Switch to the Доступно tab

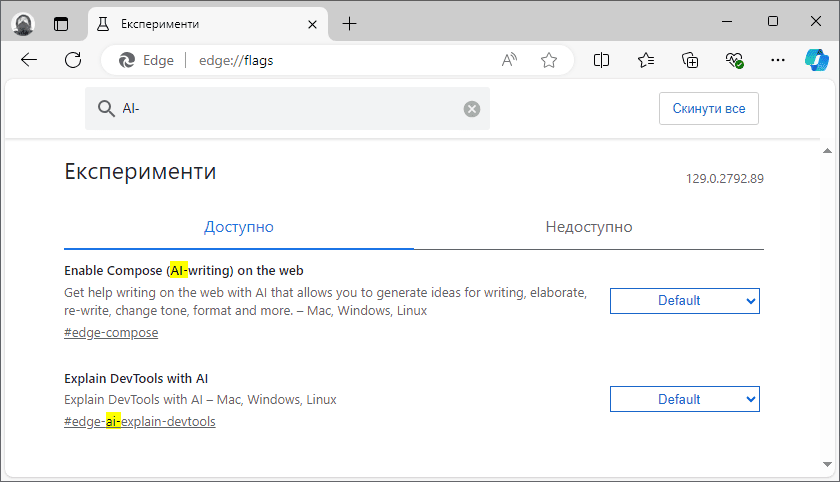coord(238,227)
